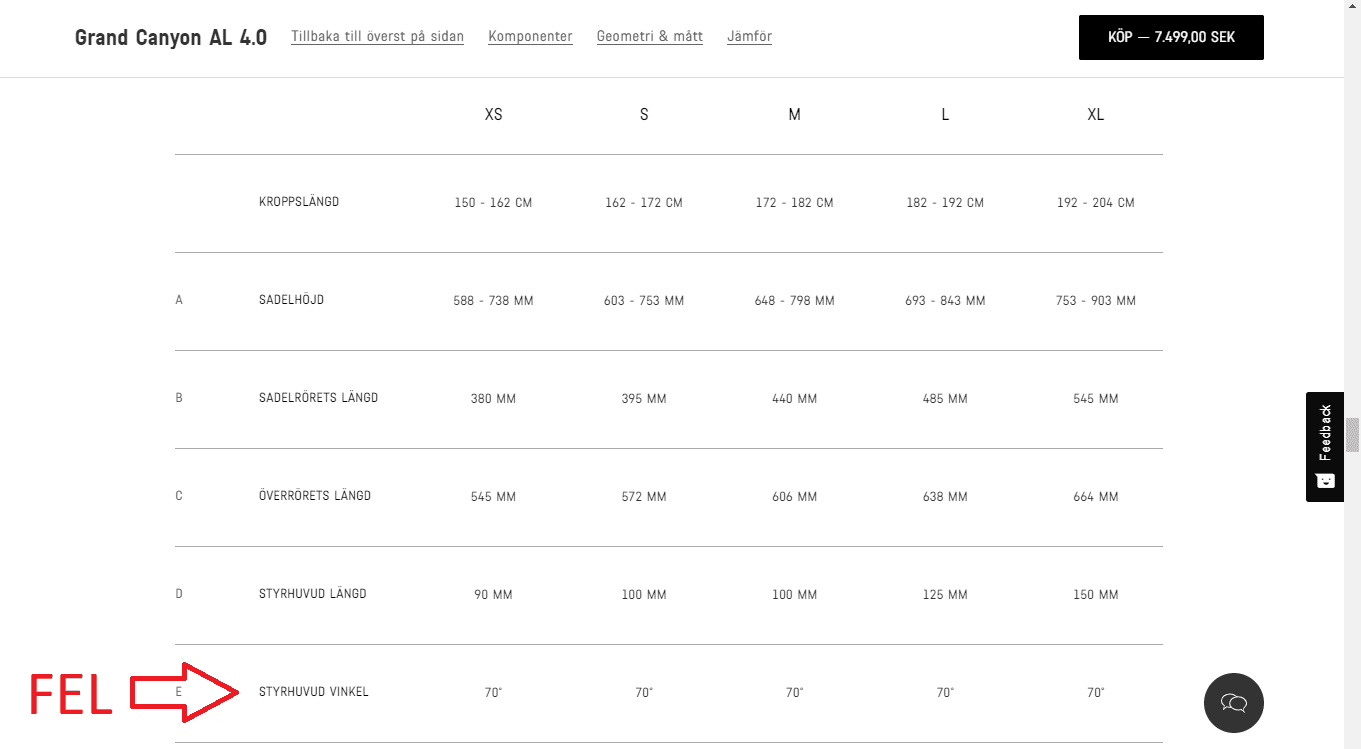Jump to the Komponenter section

(x=530, y=37)
